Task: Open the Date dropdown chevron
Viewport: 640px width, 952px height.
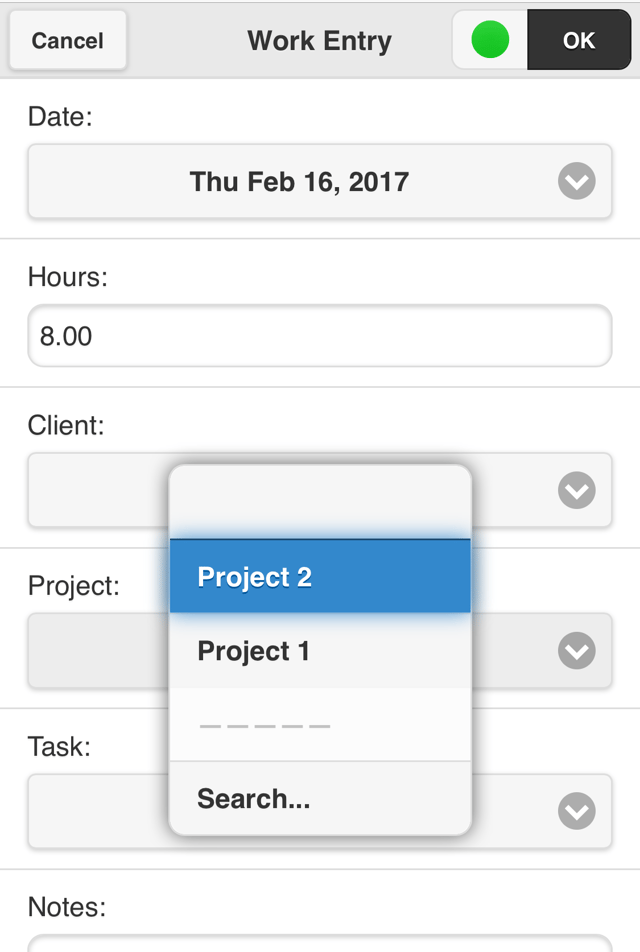Action: coord(576,182)
